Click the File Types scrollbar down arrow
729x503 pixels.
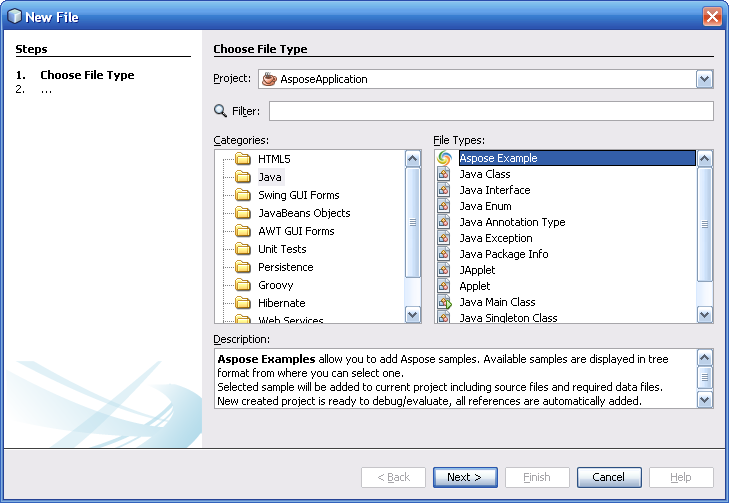point(705,315)
